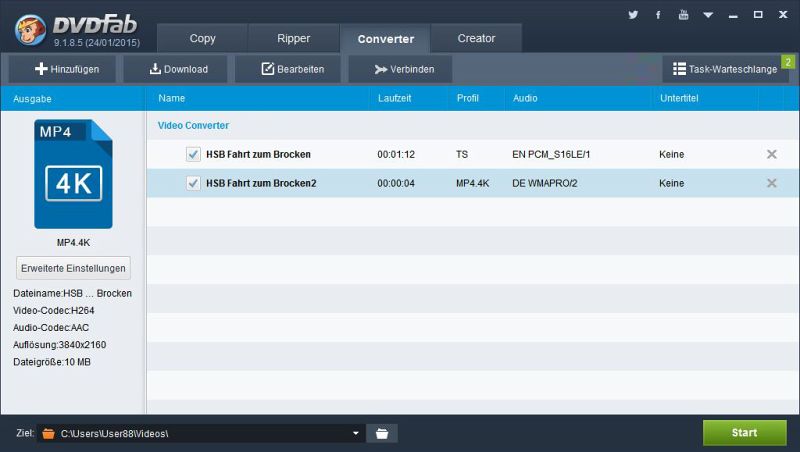Click the Audio column header
Screen dimensions: 800x452
click(x=525, y=98)
